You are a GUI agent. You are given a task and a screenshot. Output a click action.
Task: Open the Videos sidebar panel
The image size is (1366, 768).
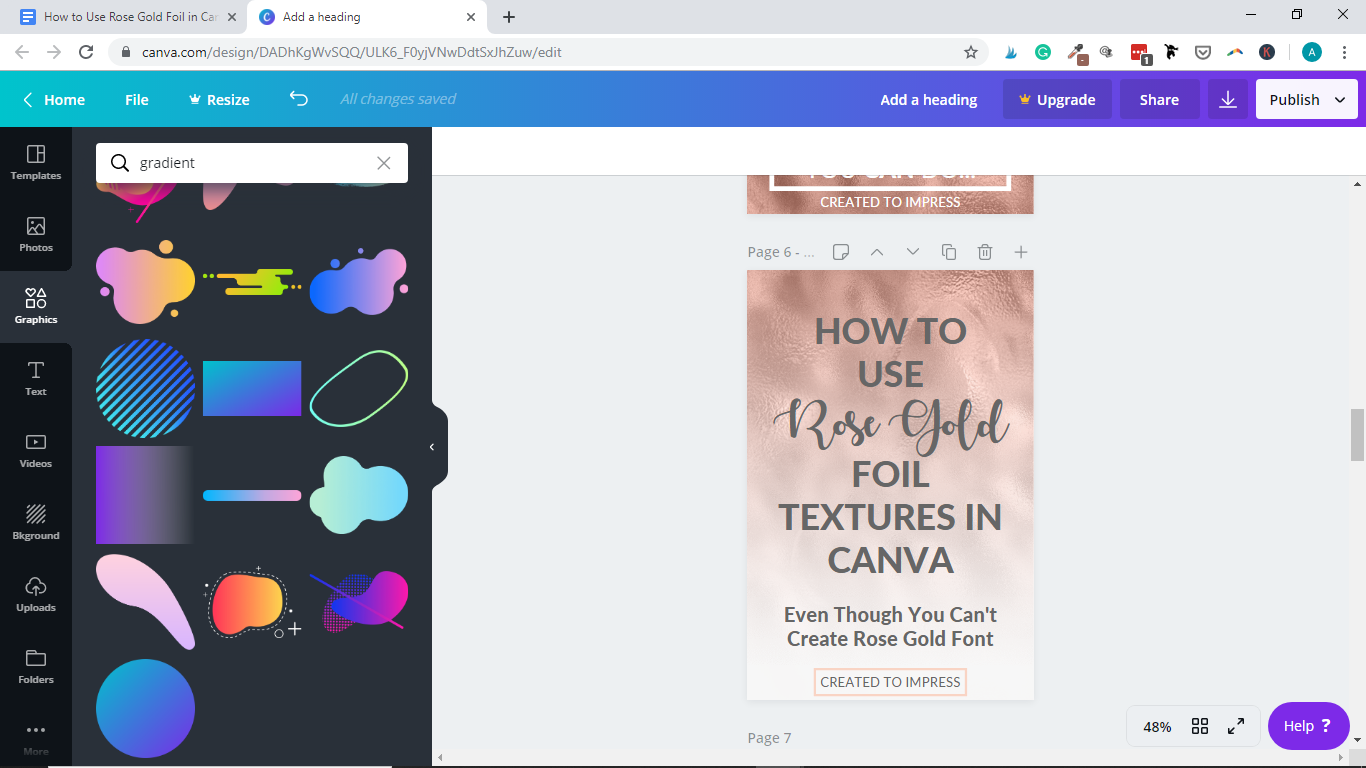point(36,450)
